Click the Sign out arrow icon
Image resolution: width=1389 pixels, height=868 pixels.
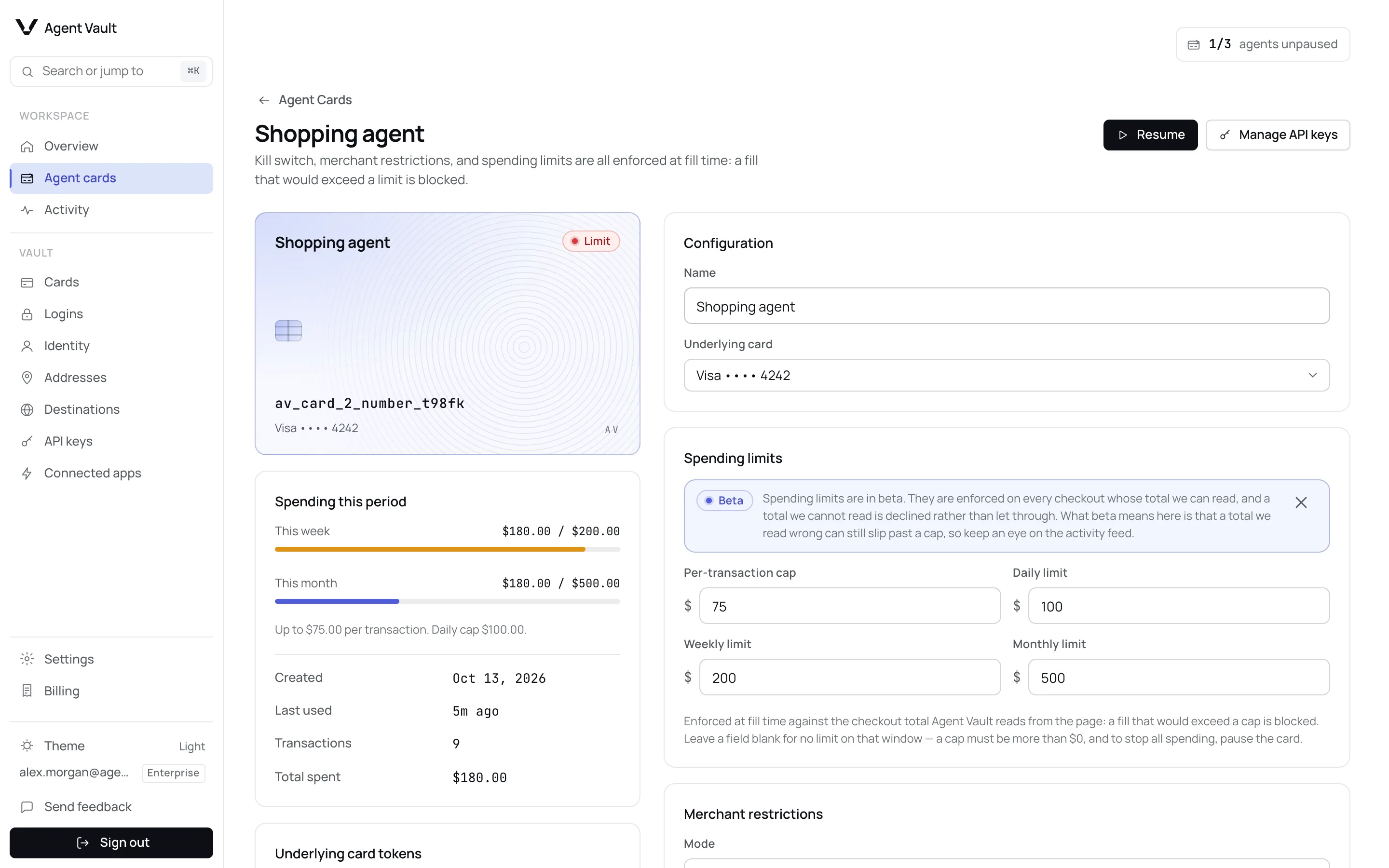point(82,843)
